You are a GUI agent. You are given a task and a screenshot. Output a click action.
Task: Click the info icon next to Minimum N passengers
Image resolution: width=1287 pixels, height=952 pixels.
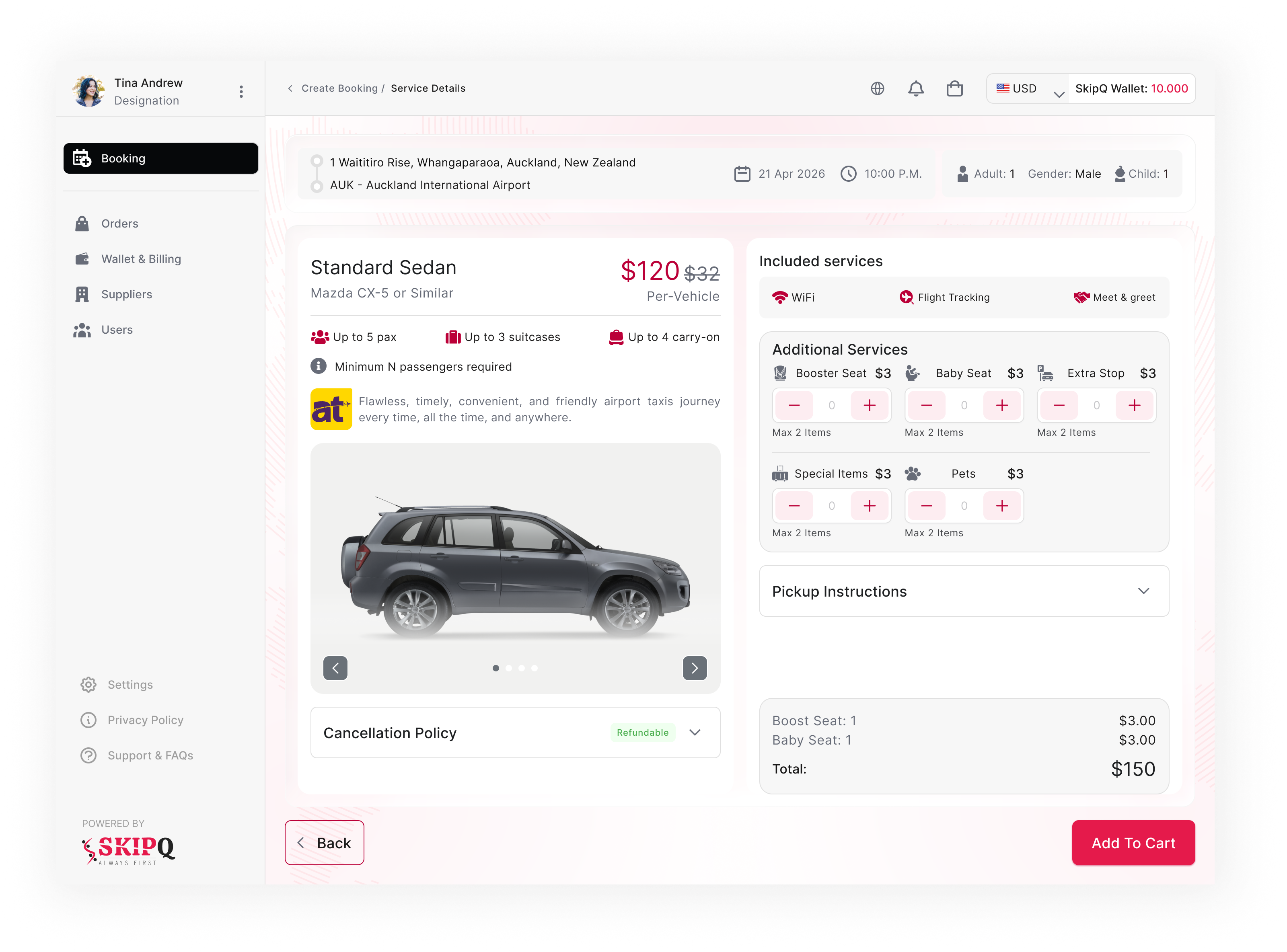pyautogui.click(x=318, y=366)
